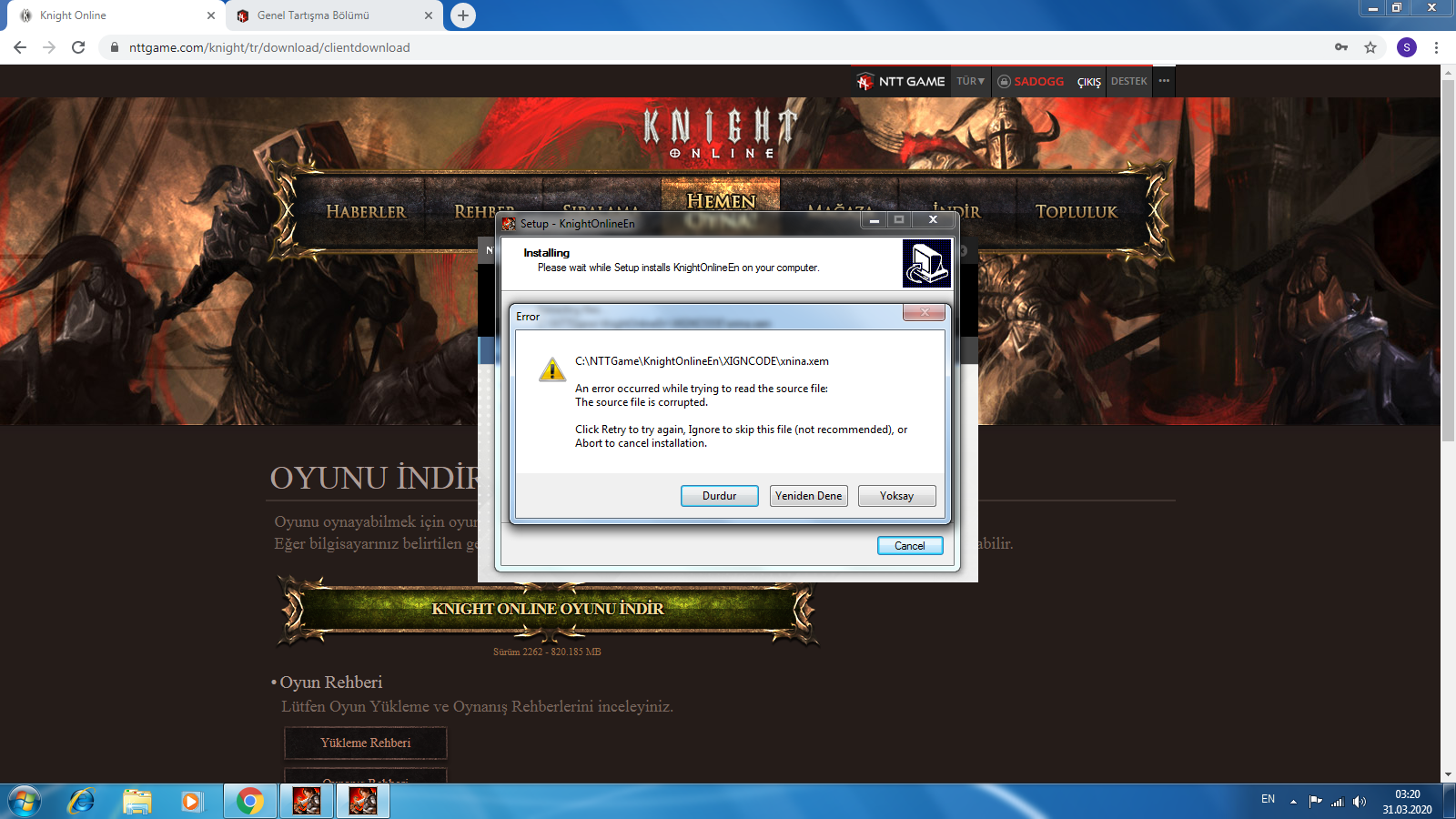Bookmark this page with the star icon
1456x819 pixels.
(1370, 47)
